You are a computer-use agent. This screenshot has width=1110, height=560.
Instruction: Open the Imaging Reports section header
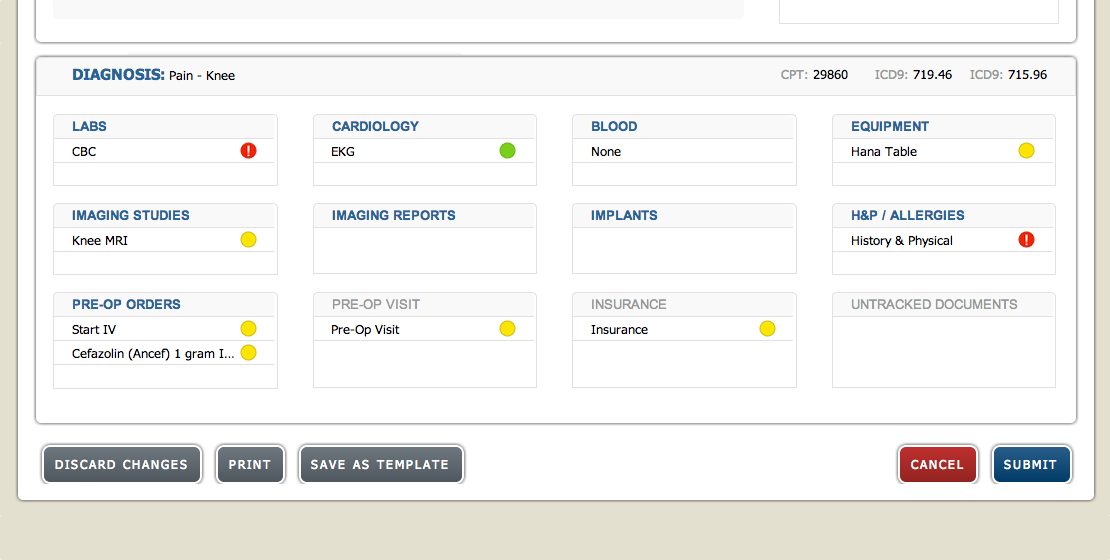[x=393, y=216]
